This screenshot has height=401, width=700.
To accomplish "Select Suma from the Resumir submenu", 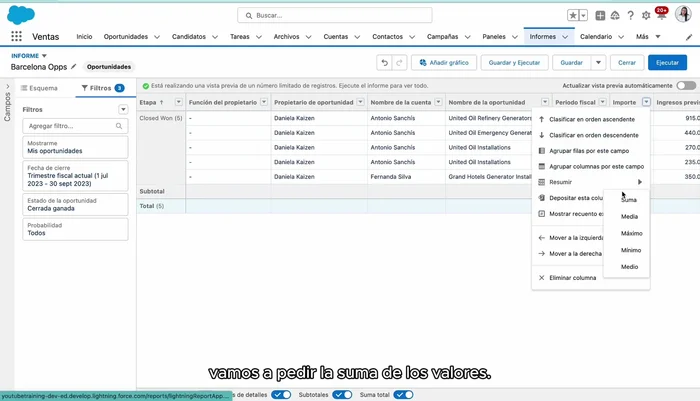I will click(629, 199).
